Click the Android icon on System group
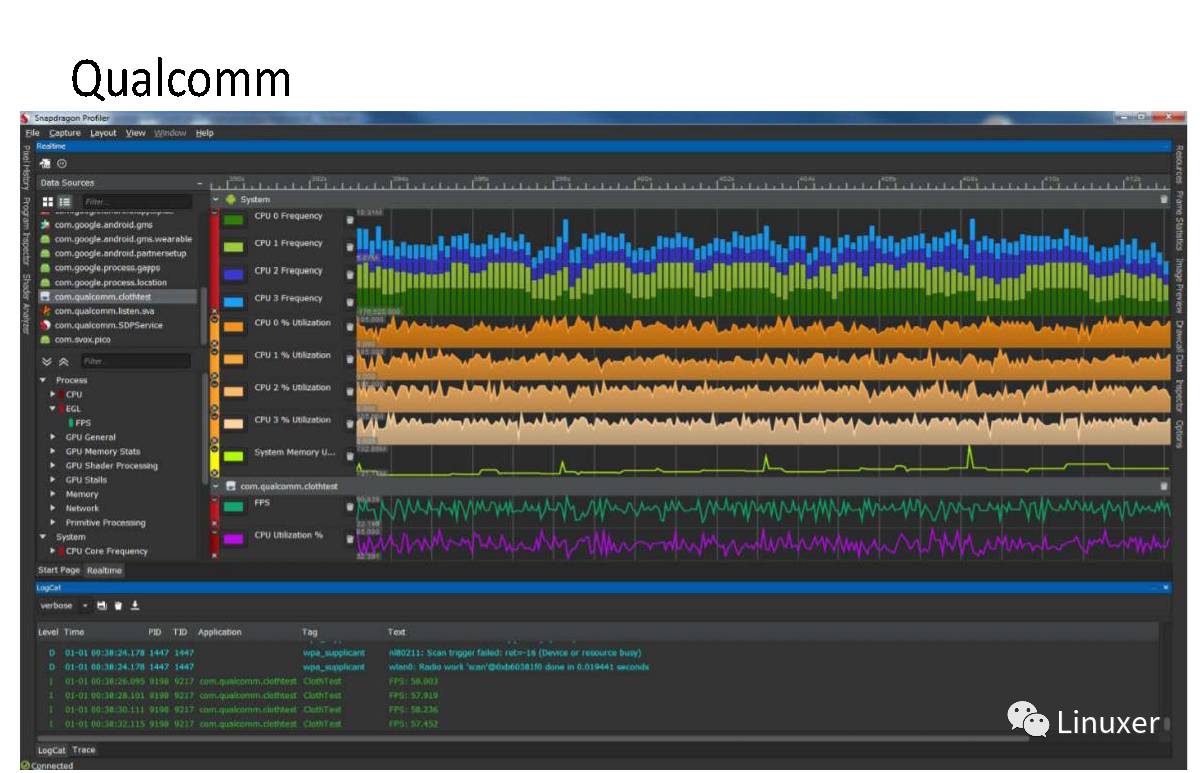1200x773 pixels. 231,199
